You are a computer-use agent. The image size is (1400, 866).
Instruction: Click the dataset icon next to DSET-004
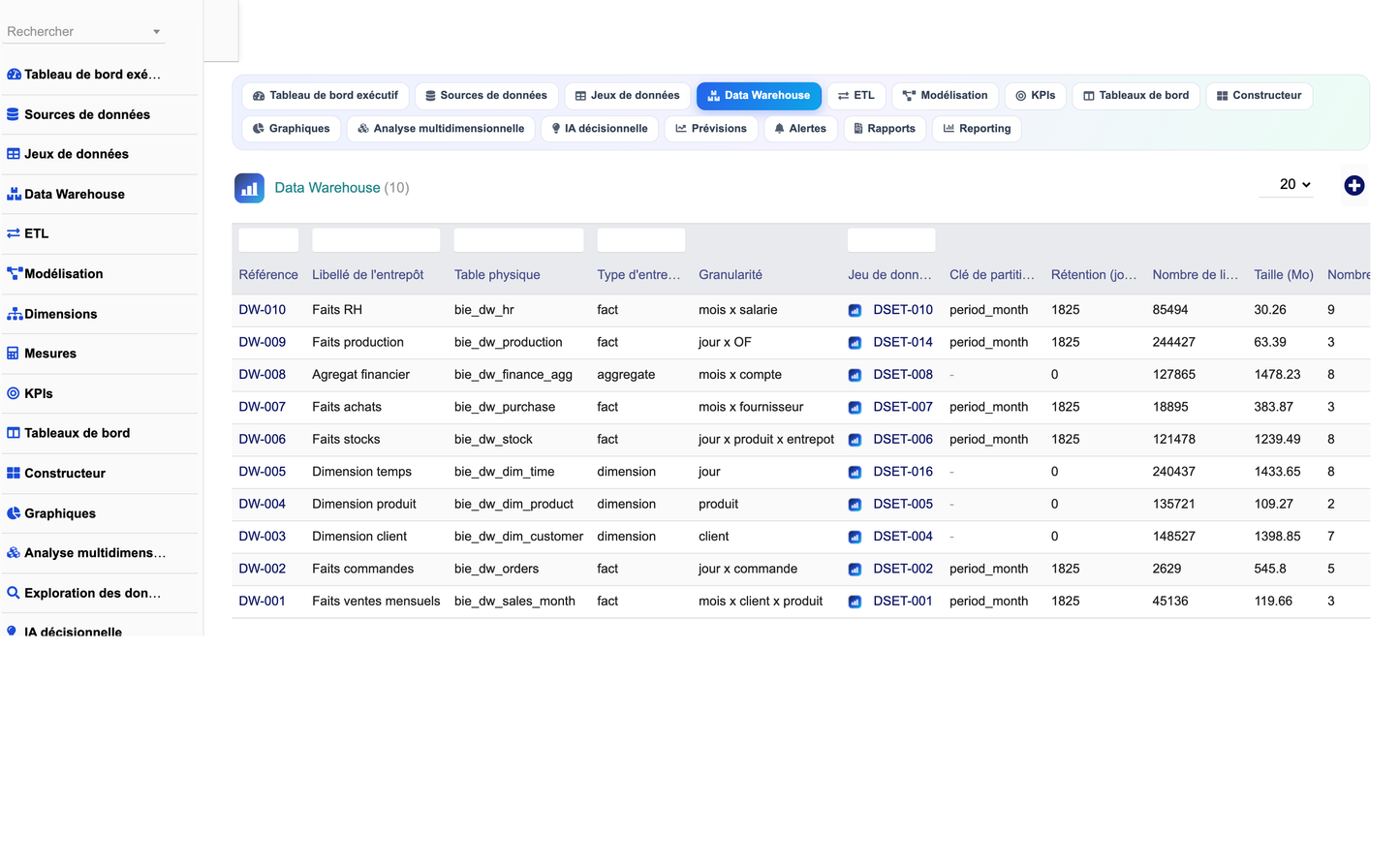[855, 537]
